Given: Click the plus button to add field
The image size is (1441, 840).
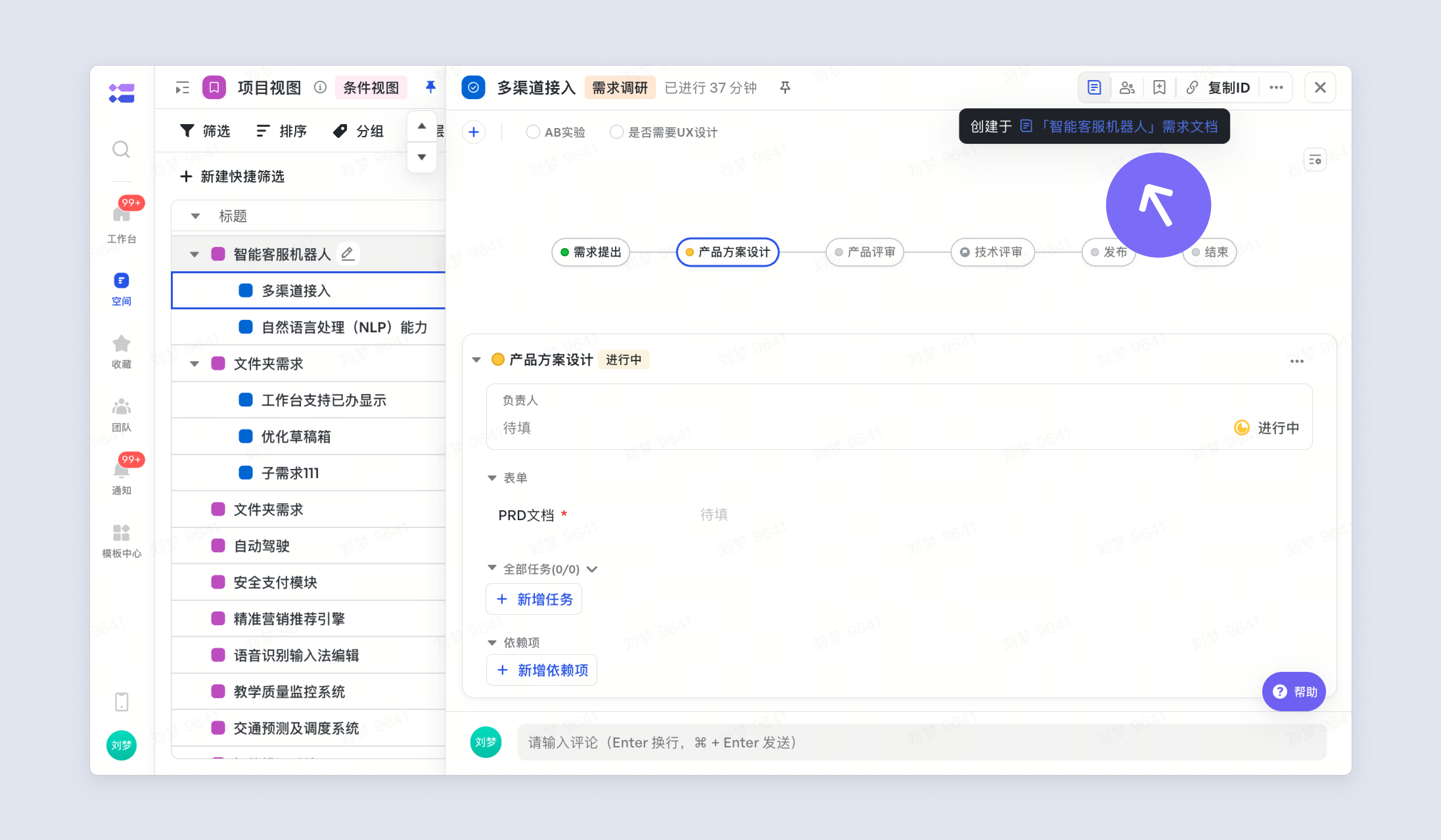Looking at the screenshot, I should [473, 132].
